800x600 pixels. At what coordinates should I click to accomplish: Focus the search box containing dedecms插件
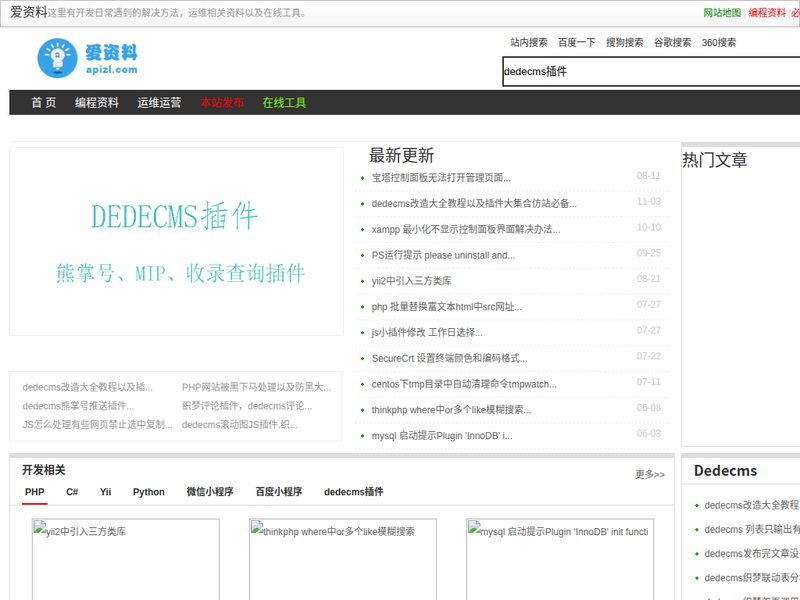click(651, 71)
